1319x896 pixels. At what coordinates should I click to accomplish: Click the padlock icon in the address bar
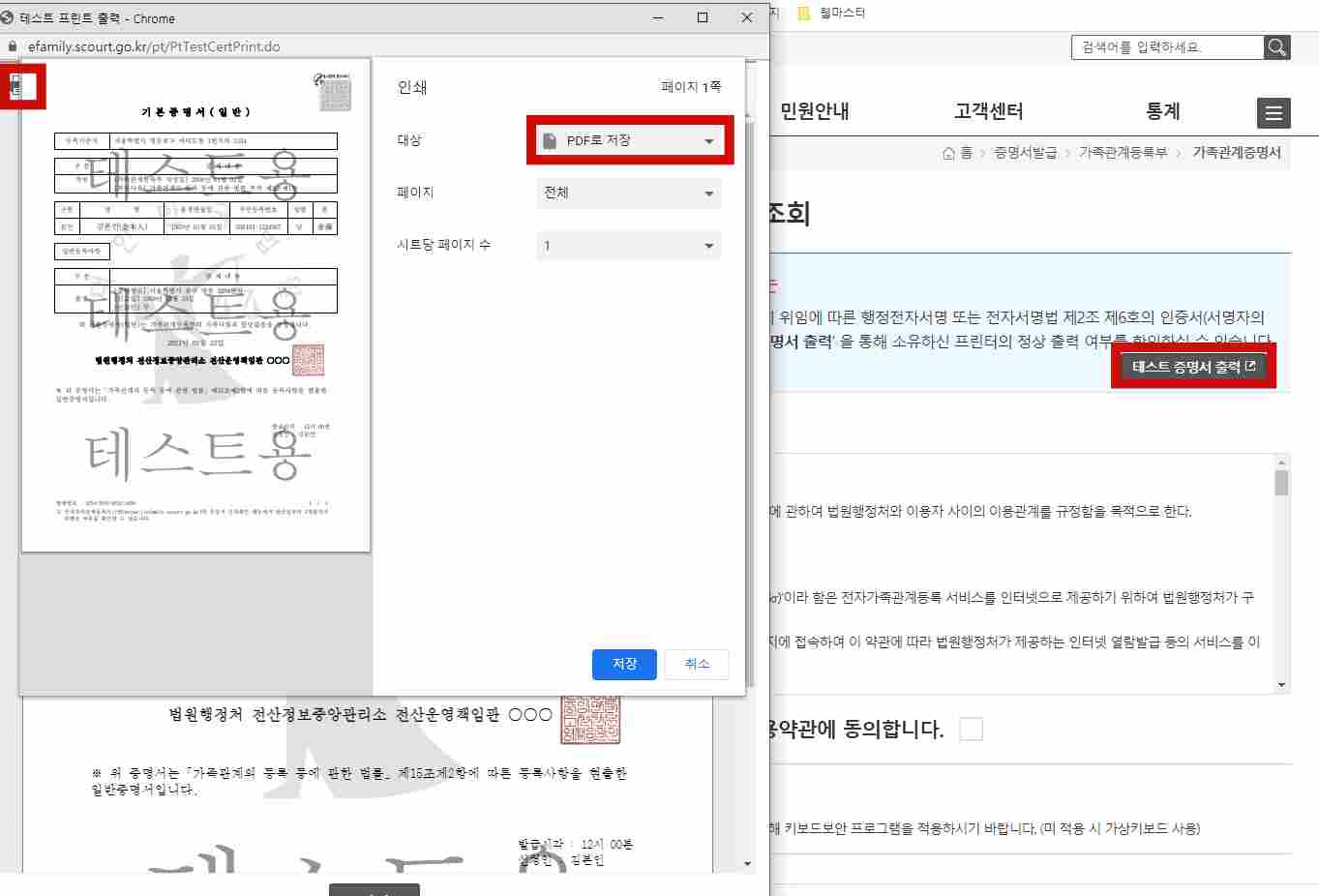tap(12, 45)
